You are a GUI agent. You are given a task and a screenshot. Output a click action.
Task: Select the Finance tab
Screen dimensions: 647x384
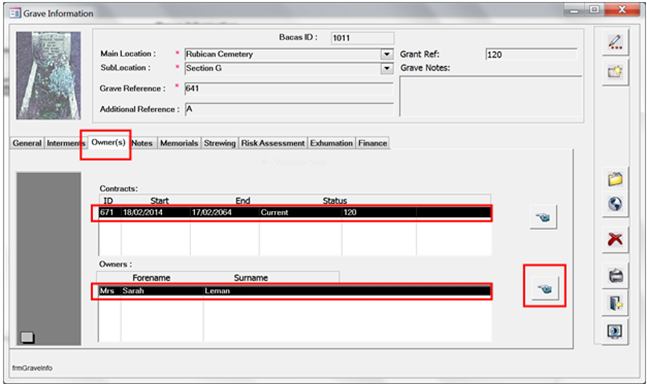pos(372,143)
